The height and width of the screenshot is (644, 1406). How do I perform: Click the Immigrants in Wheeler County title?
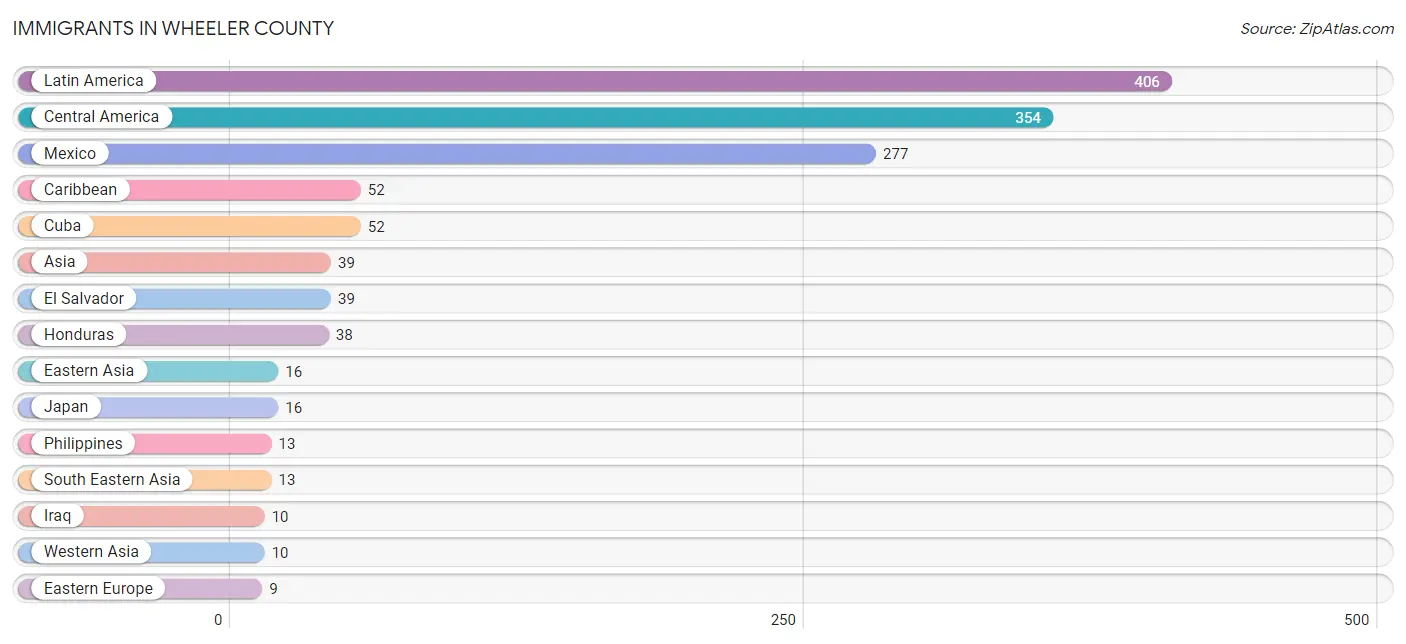tap(173, 28)
